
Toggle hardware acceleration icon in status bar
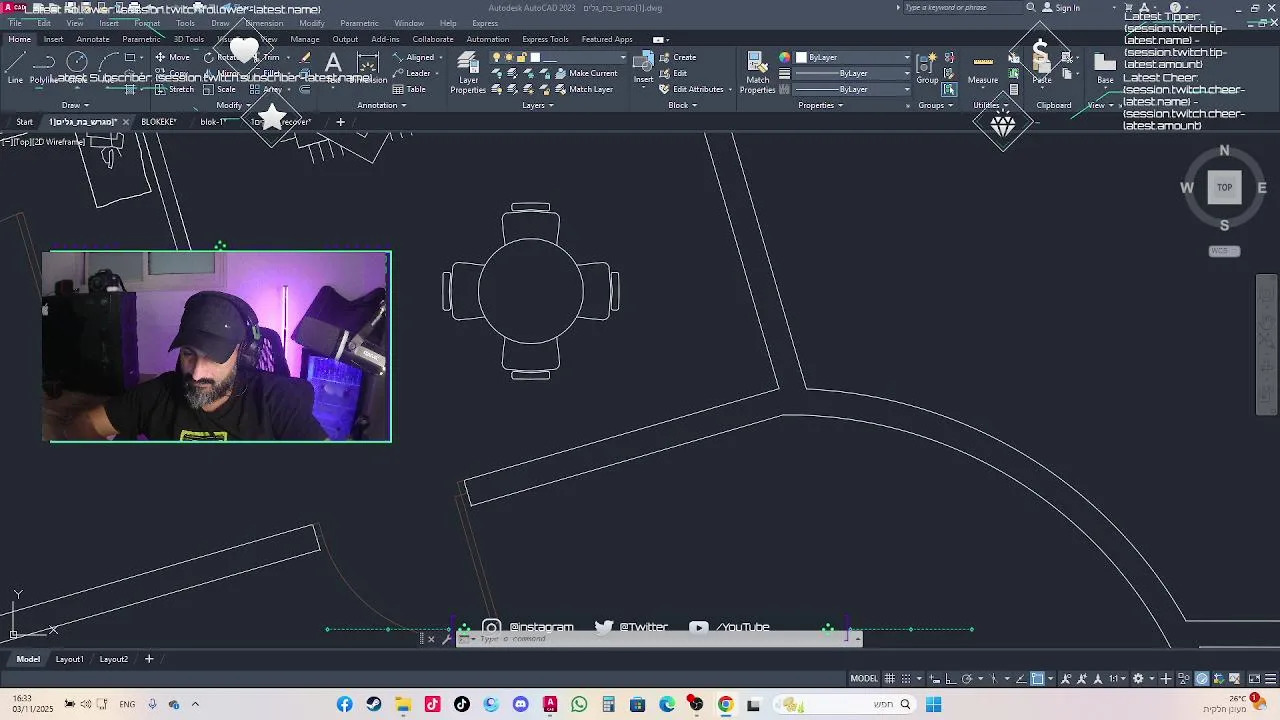tap(1202, 679)
